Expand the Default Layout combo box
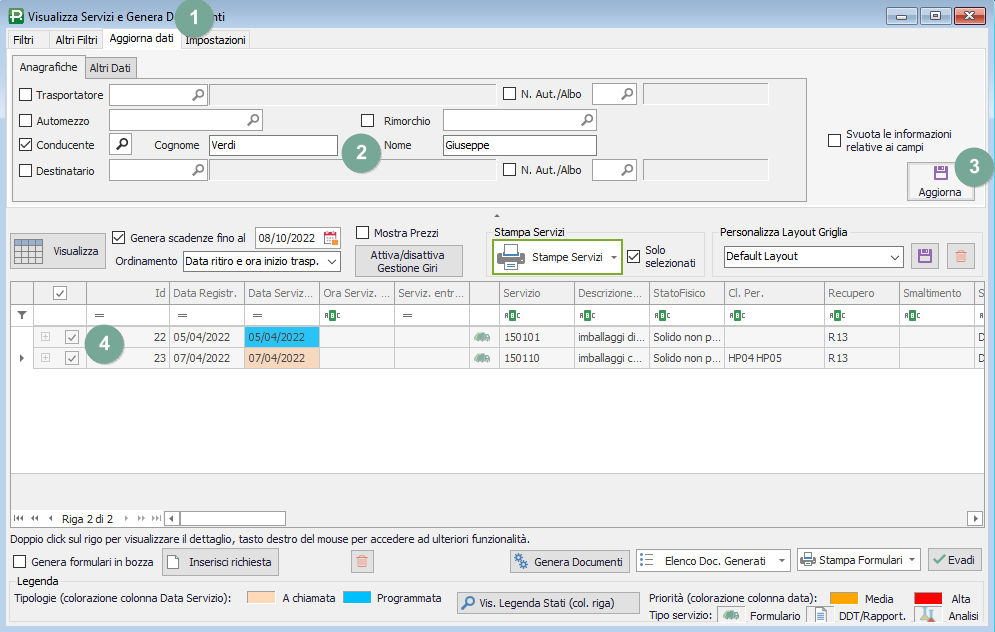Viewport: 995px width, 632px height. pyautogui.click(x=895, y=257)
